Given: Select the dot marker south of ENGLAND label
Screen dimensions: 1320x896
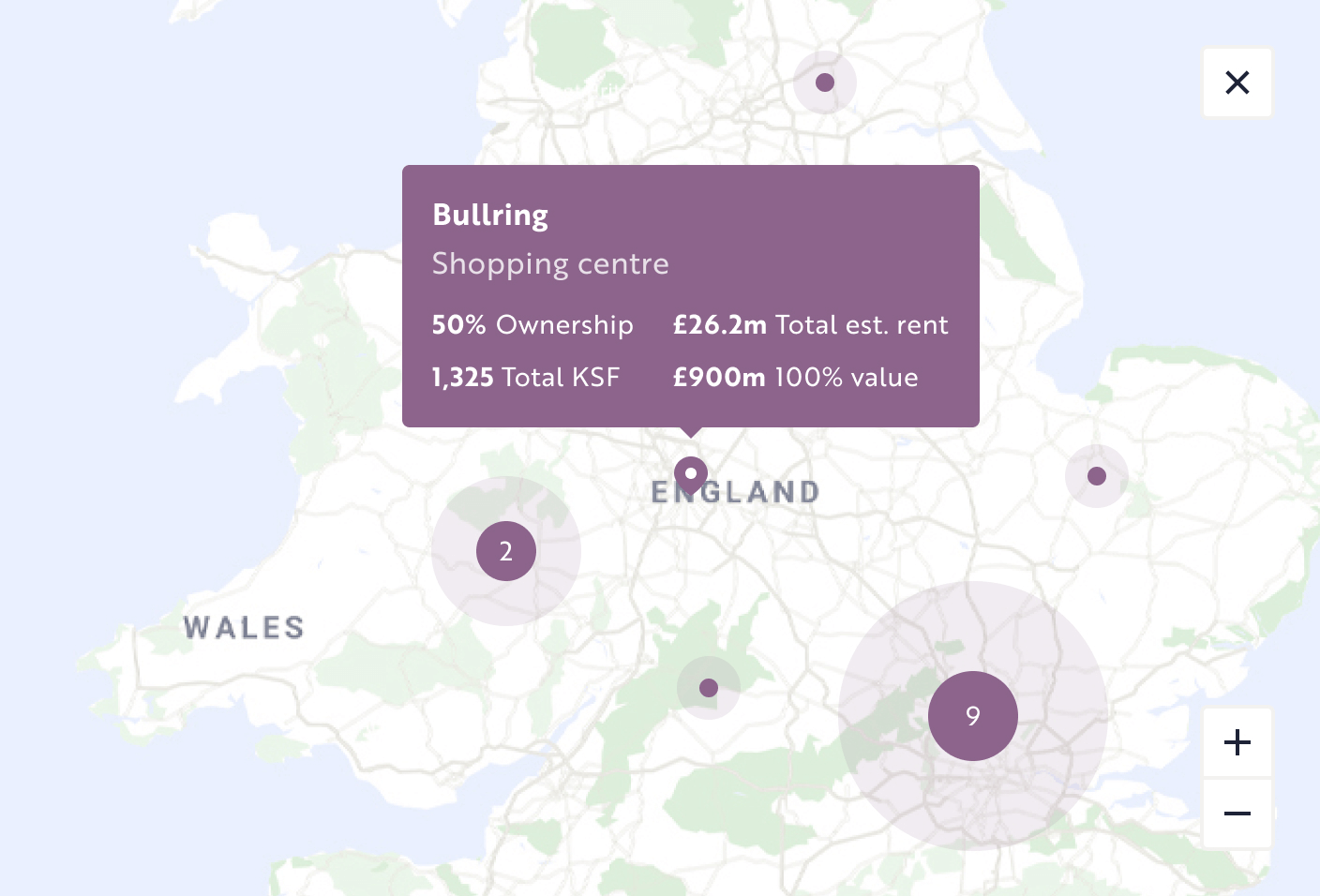Looking at the screenshot, I should point(709,688).
